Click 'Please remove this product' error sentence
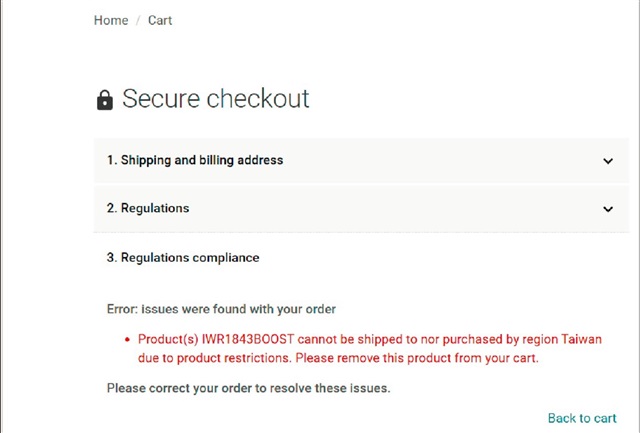 (417, 358)
